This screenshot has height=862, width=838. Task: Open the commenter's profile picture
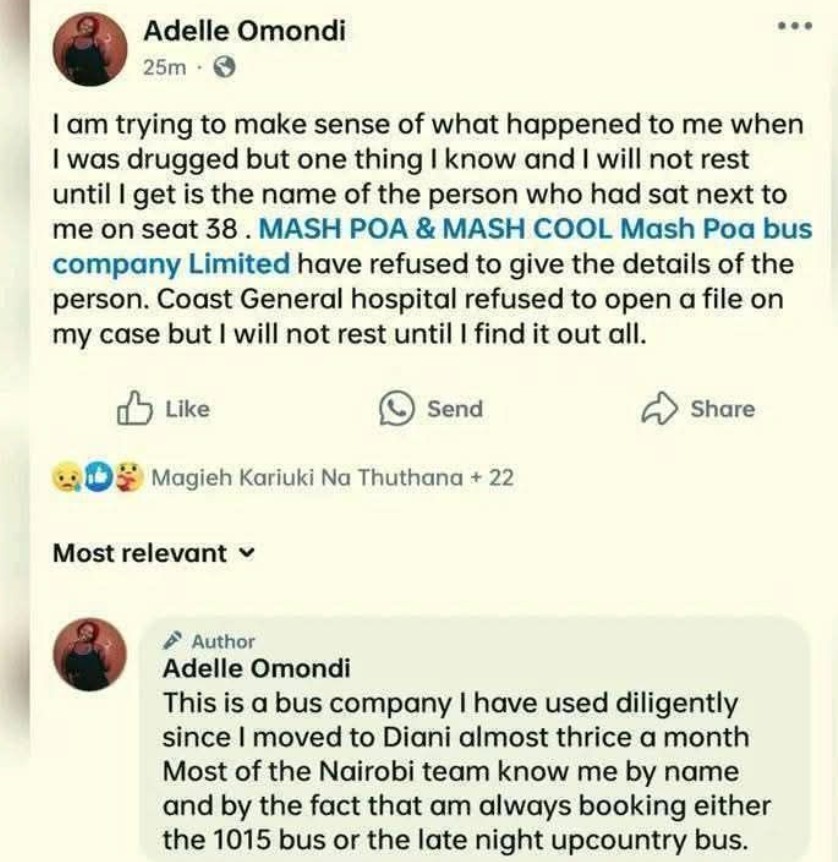(x=91, y=654)
